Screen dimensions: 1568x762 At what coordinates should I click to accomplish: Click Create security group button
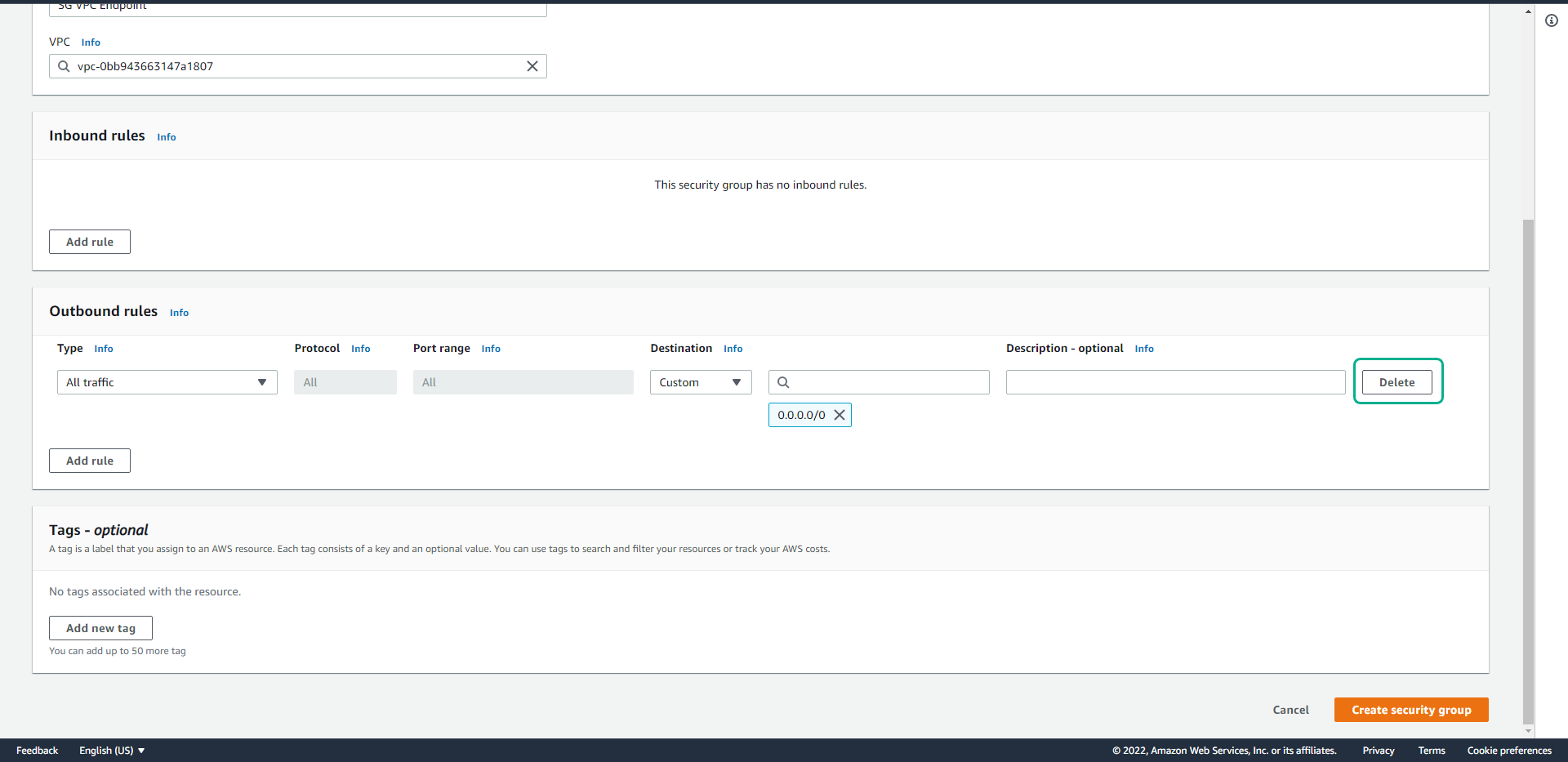(x=1410, y=710)
